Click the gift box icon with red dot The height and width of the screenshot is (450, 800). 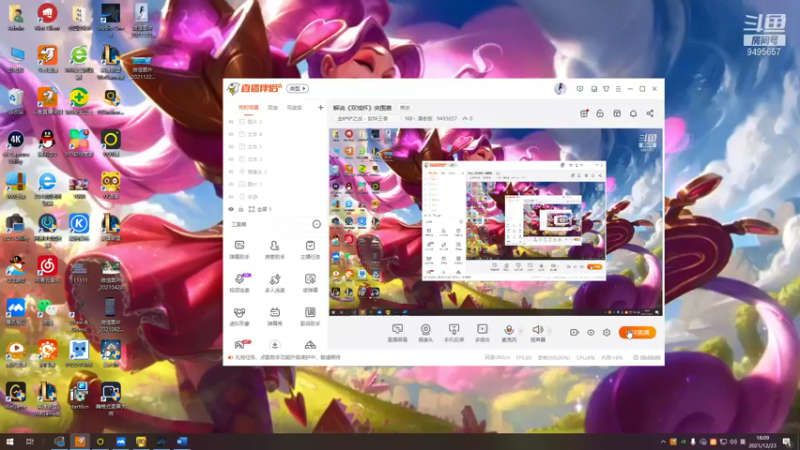point(584,113)
